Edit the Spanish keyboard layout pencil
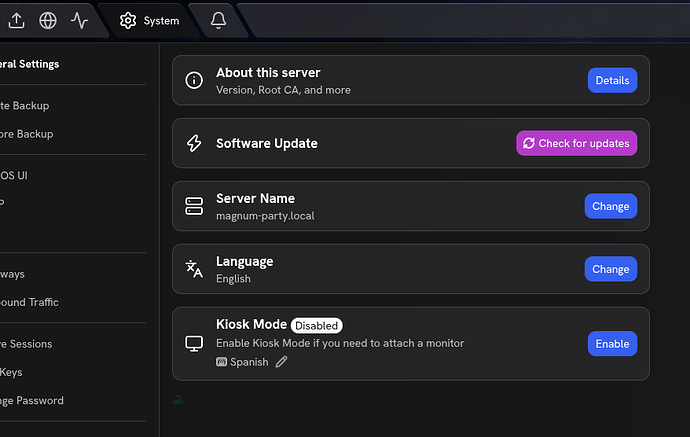Screen dimensions: 690x437 point(281,362)
